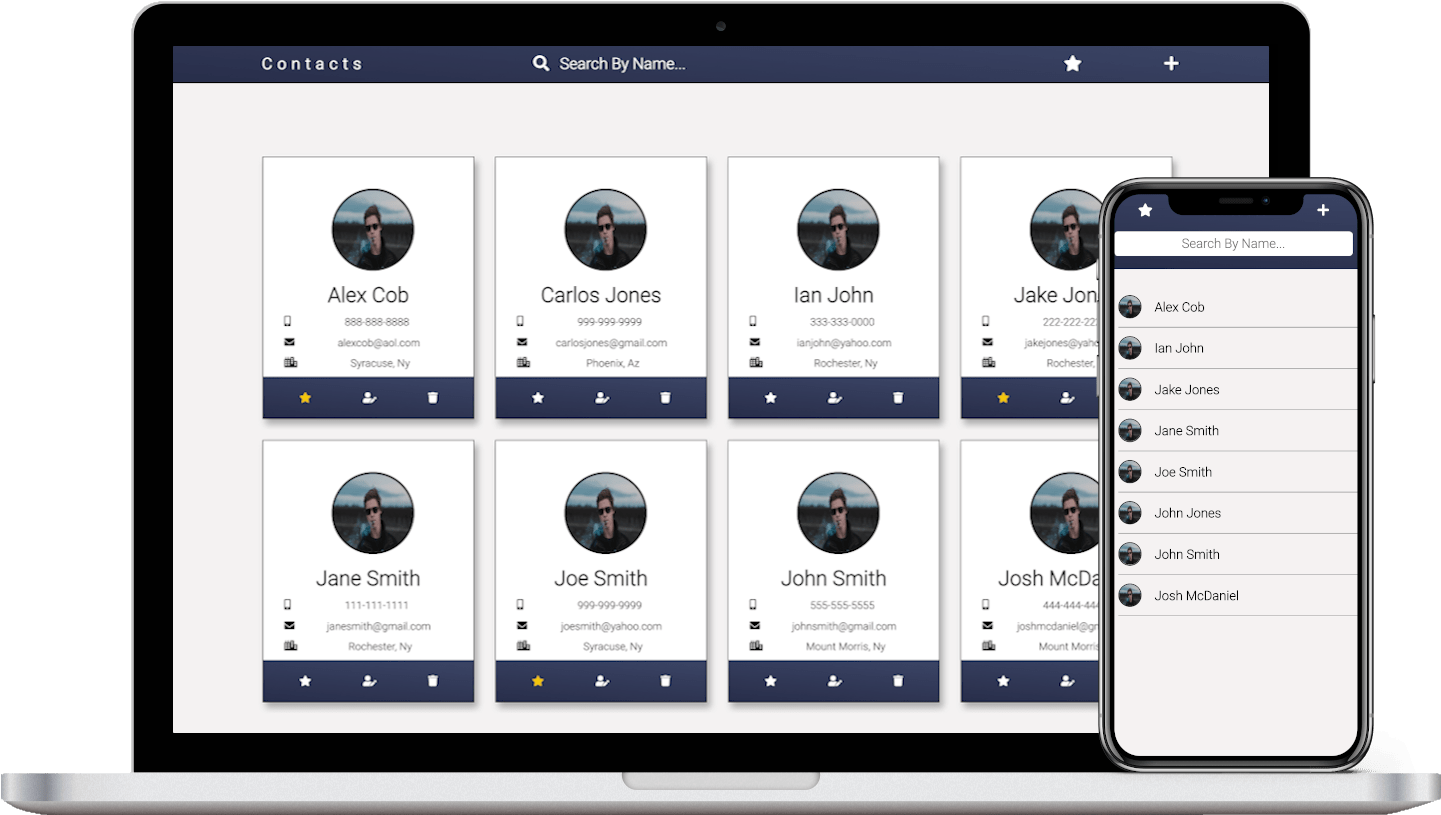Toggle favorite star on Ian John card
Viewport: 1441px width, 815px height.
771,398
